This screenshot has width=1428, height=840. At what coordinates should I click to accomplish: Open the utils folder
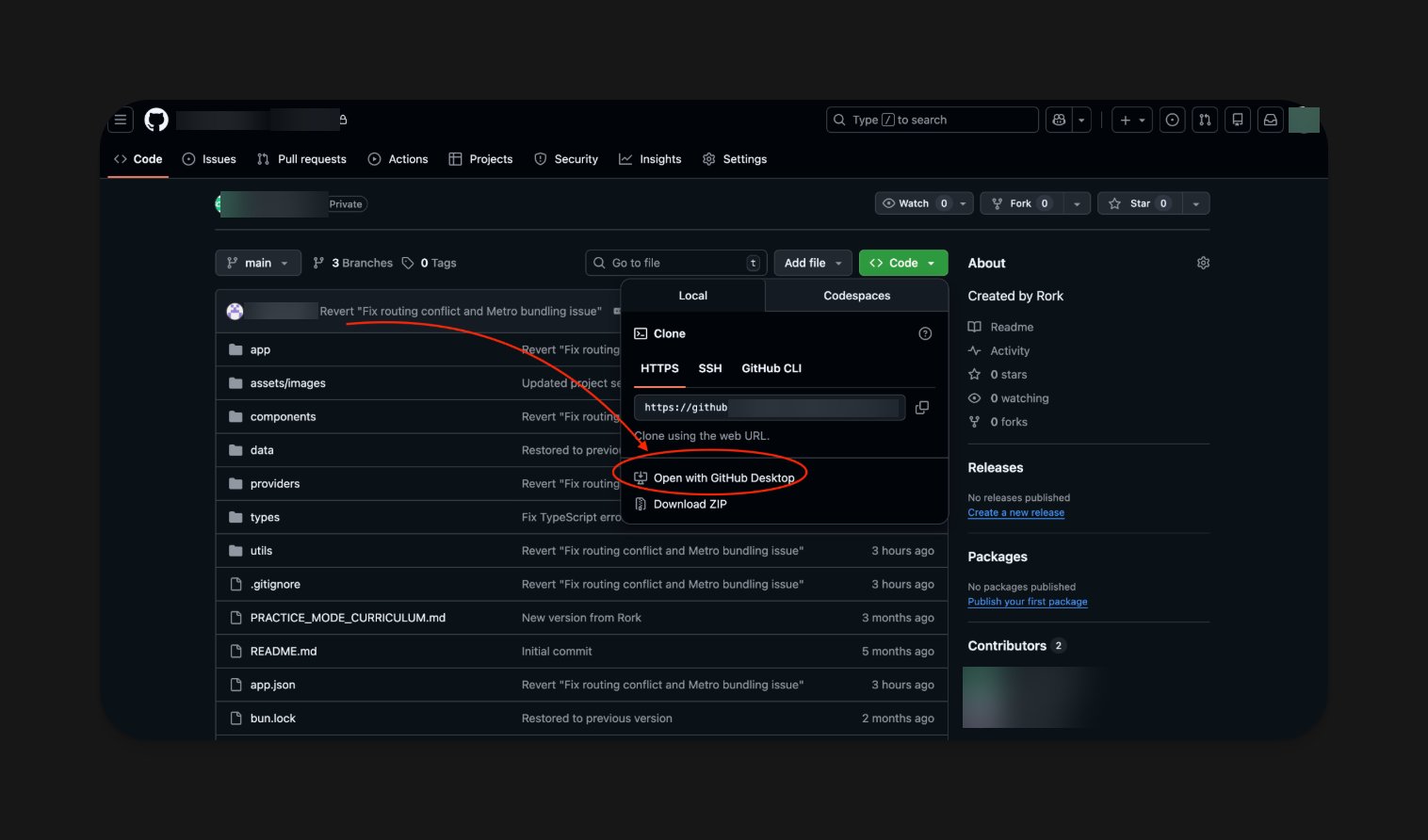pyautogui.click(x=261, y=551)
